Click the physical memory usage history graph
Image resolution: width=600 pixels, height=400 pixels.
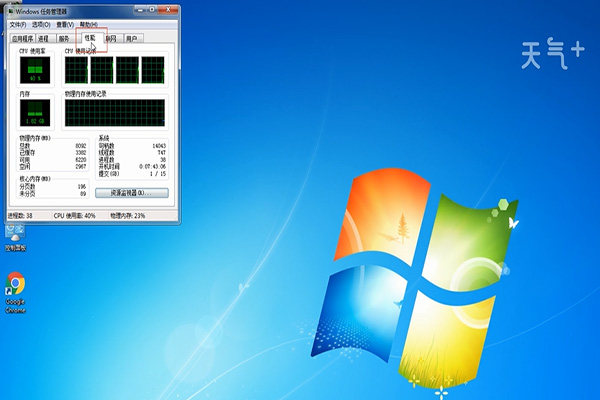115,113
